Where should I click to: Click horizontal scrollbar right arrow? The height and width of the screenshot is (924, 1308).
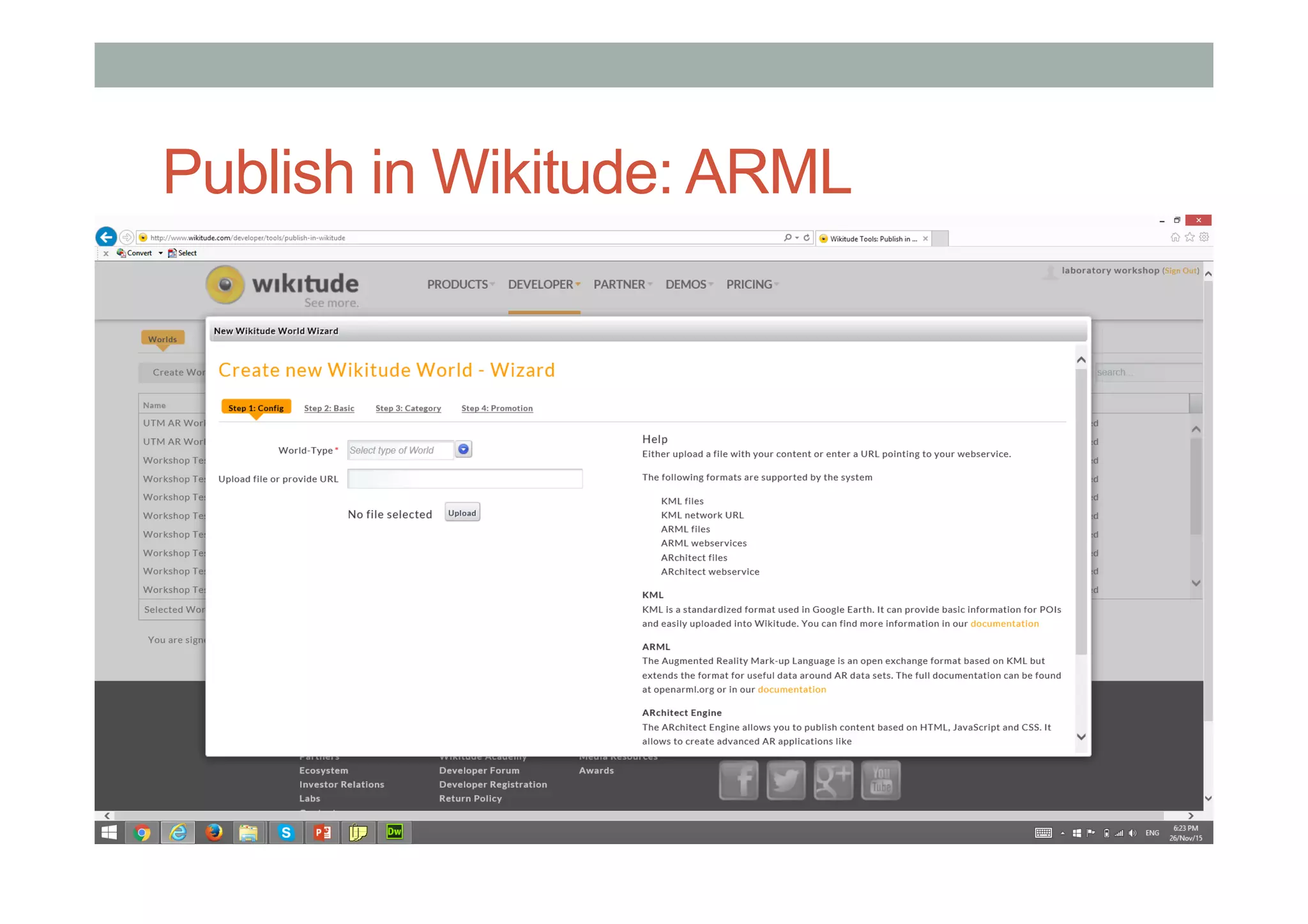(1190, 815)
